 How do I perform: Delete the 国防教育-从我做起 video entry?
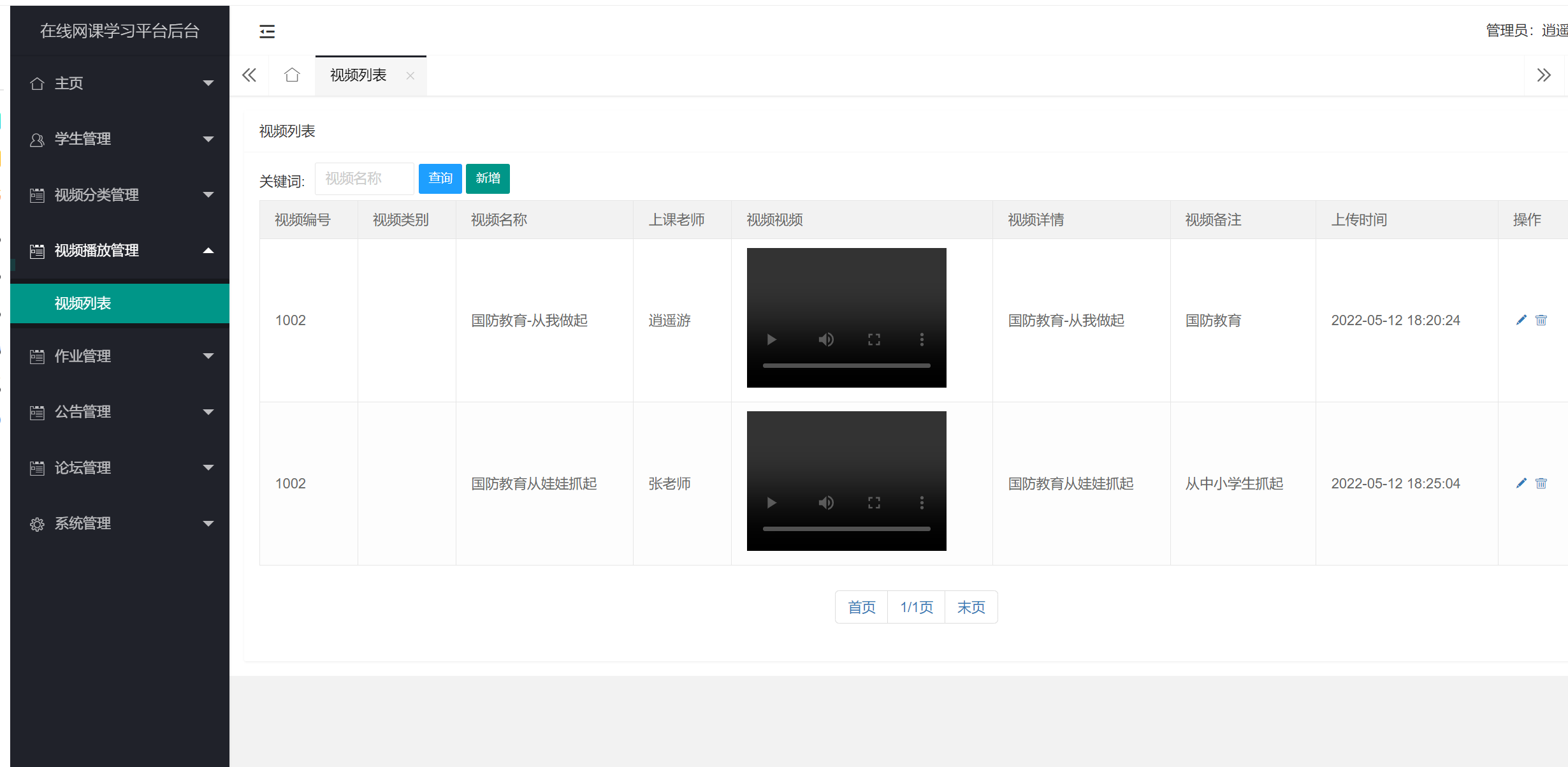pyautogui.click(x=1542, y=320)
